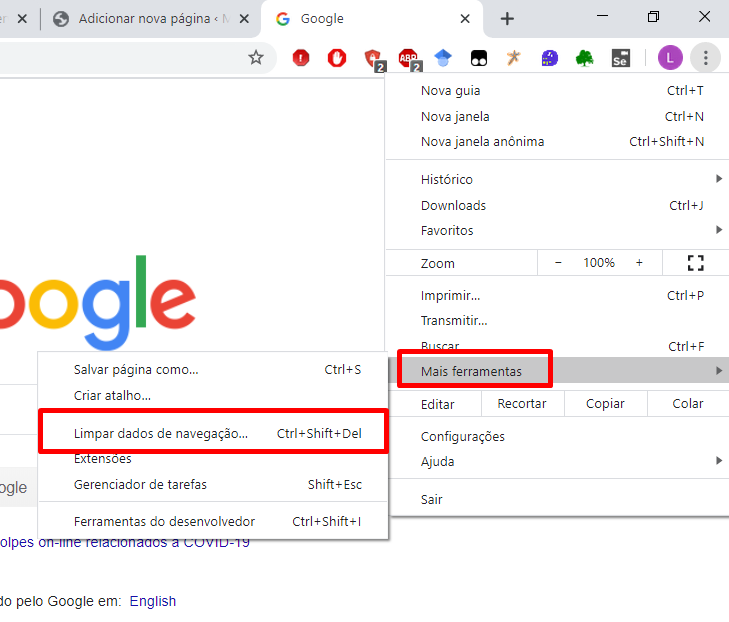
Task: Restore down the Chrome window
Action: point(653,17)
